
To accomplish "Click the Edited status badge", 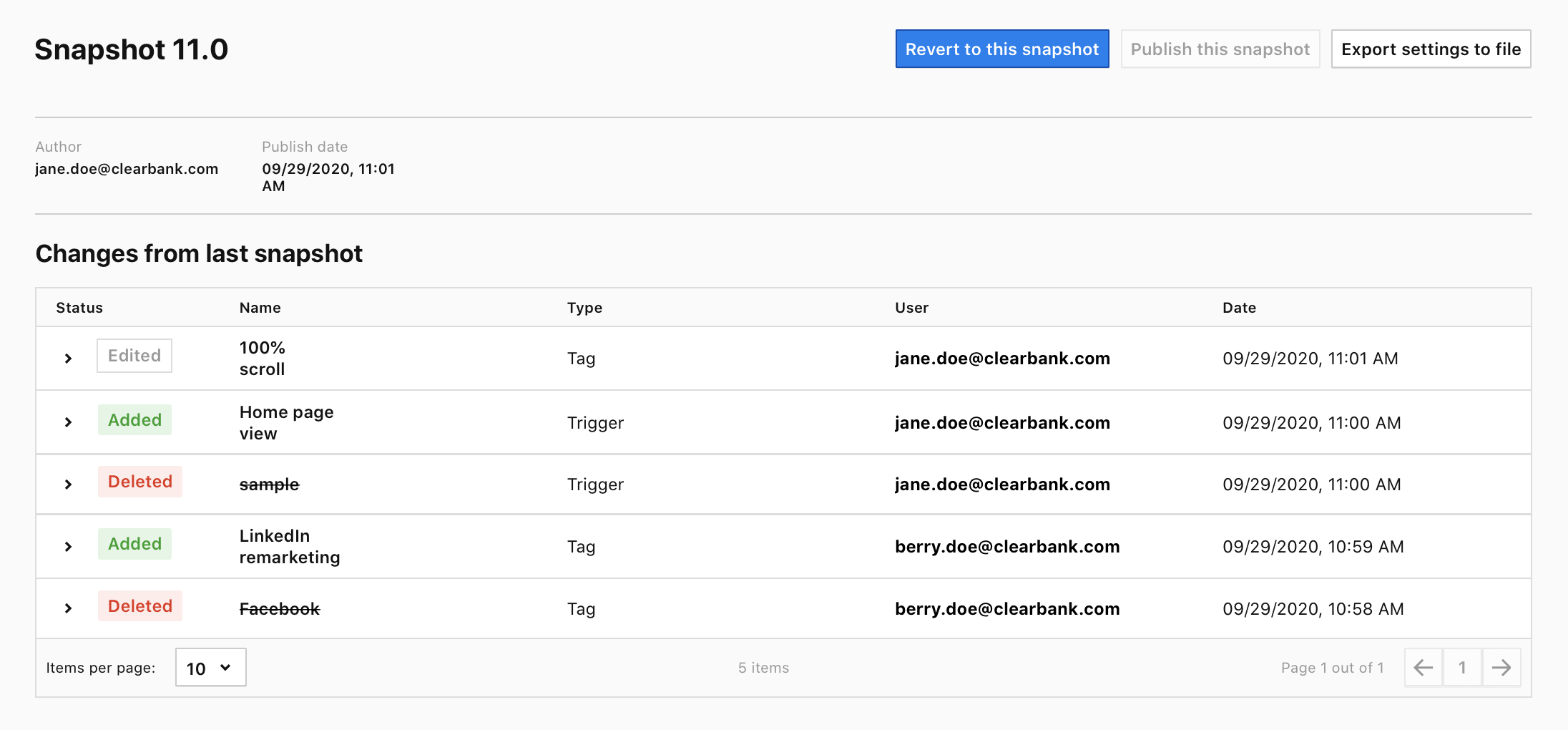I will pos(134,356).
